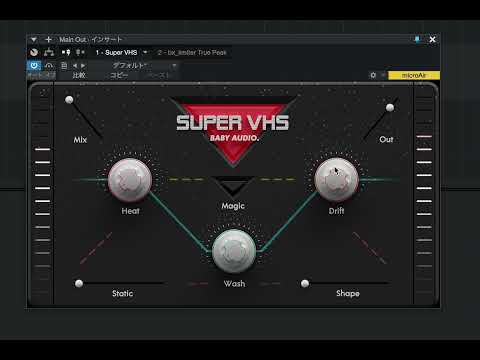Click the コピー copy button
The width and height of the screenshot is (480, 360).
point(119,75)
